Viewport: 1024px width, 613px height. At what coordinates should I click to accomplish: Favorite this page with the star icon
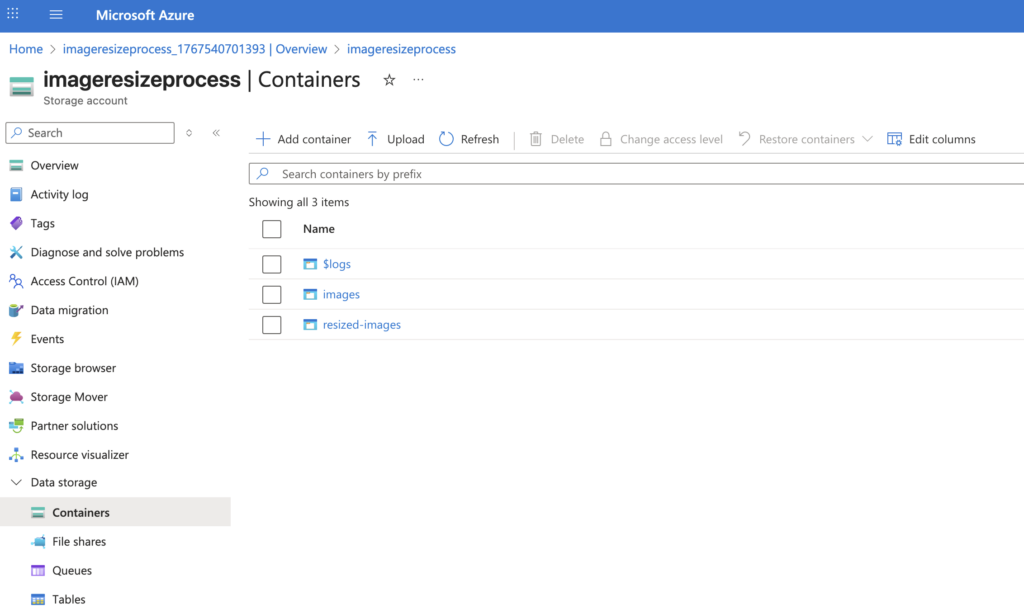click(389, 80)
